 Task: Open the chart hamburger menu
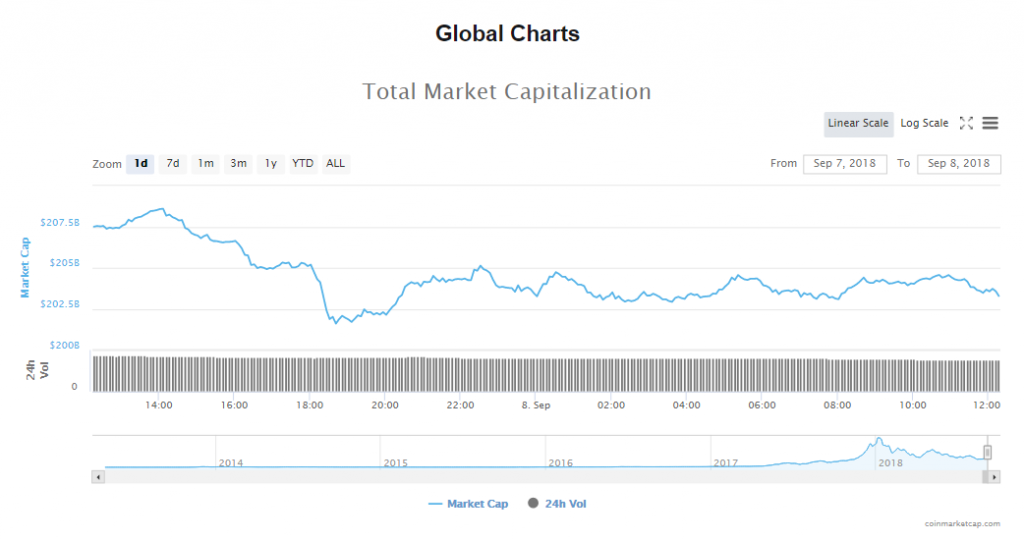[x=990, y=123]
